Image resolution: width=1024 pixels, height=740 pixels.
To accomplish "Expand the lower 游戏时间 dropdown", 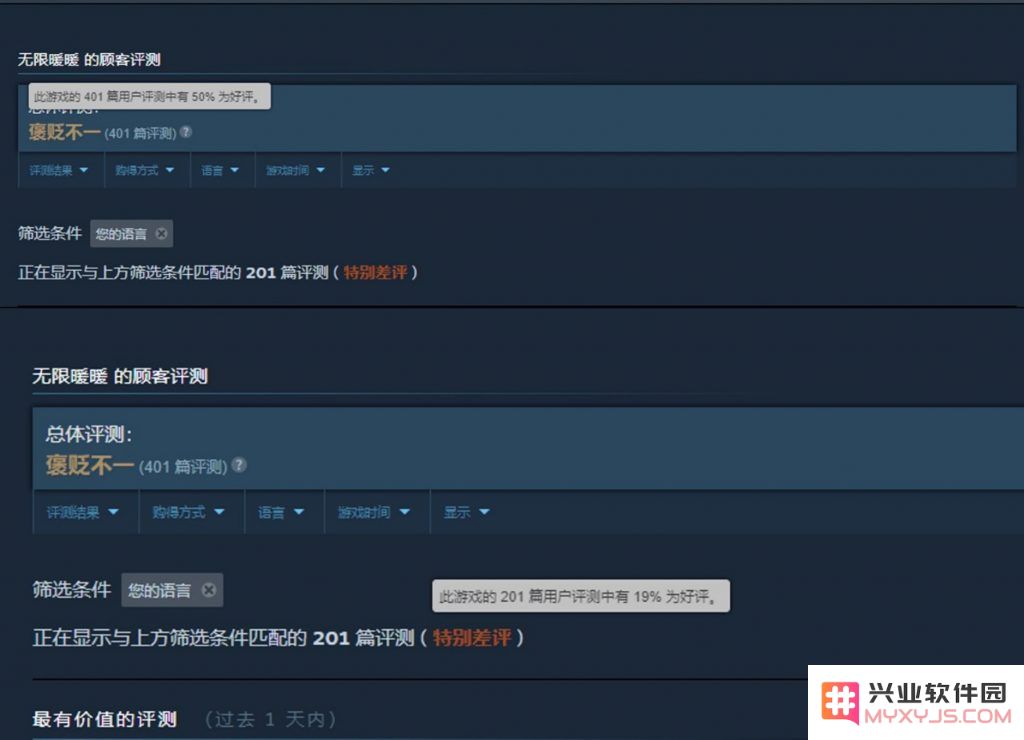I will 374,512.
